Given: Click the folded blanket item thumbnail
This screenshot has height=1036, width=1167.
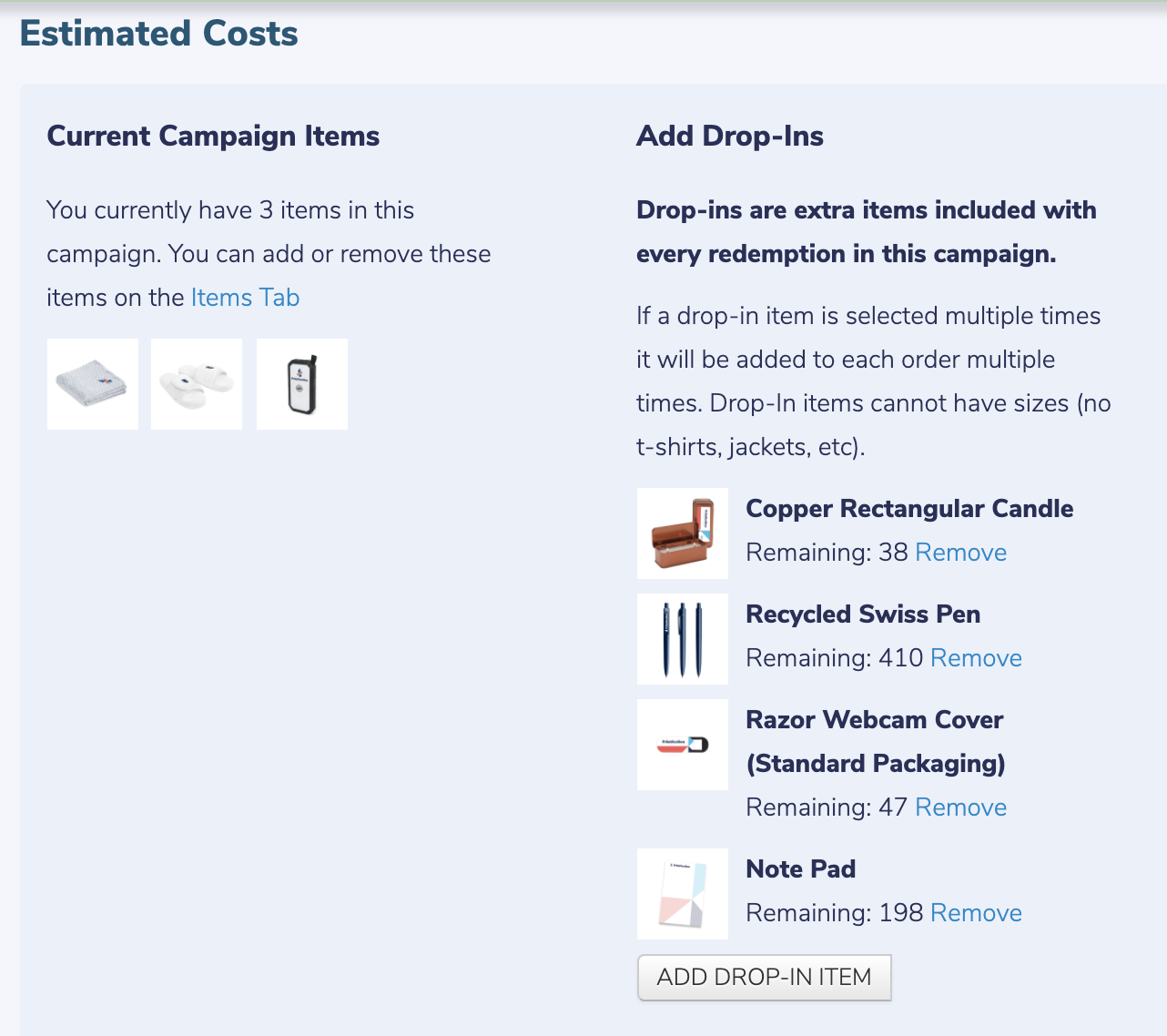Looking at the screenshot, I should coord(93,384).
